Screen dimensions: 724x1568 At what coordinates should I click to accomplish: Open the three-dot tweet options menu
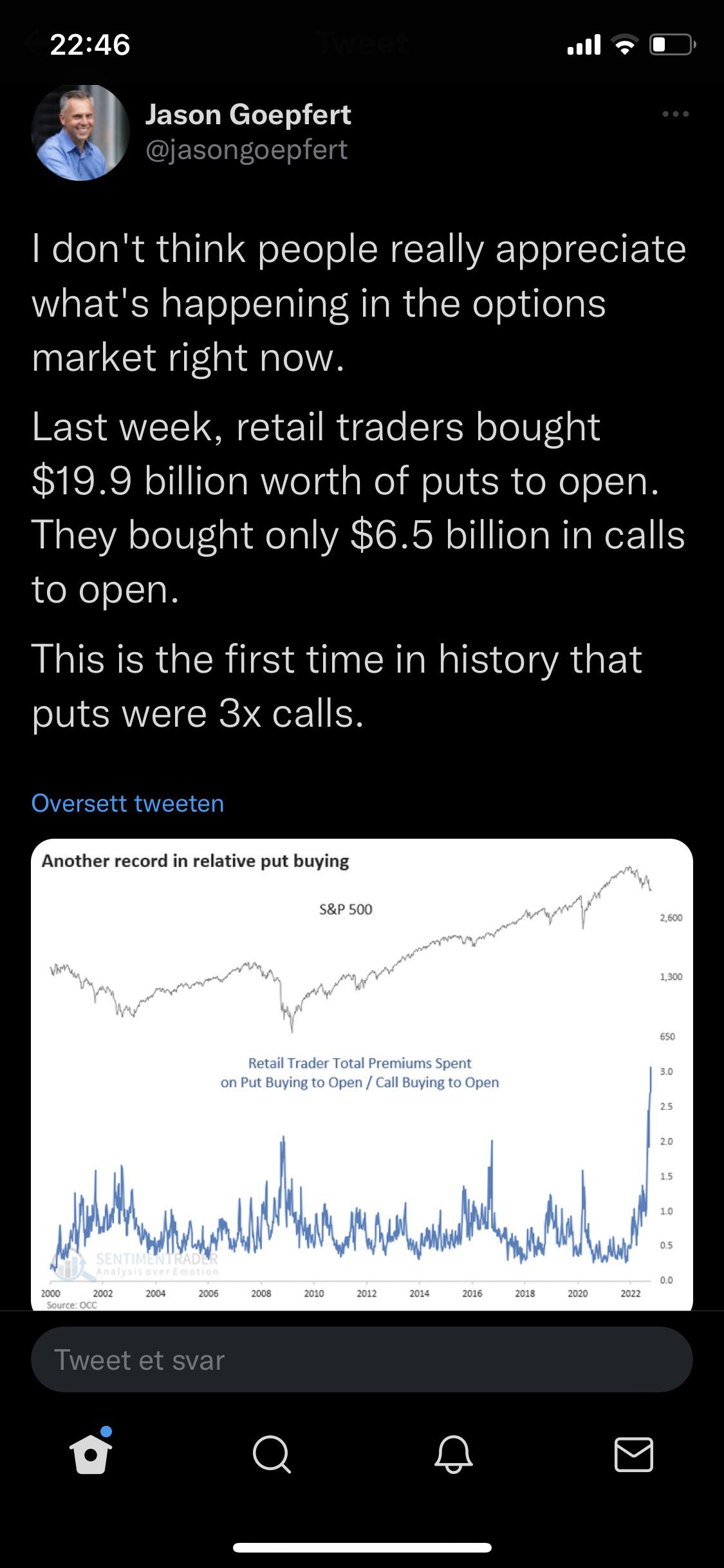676,115
